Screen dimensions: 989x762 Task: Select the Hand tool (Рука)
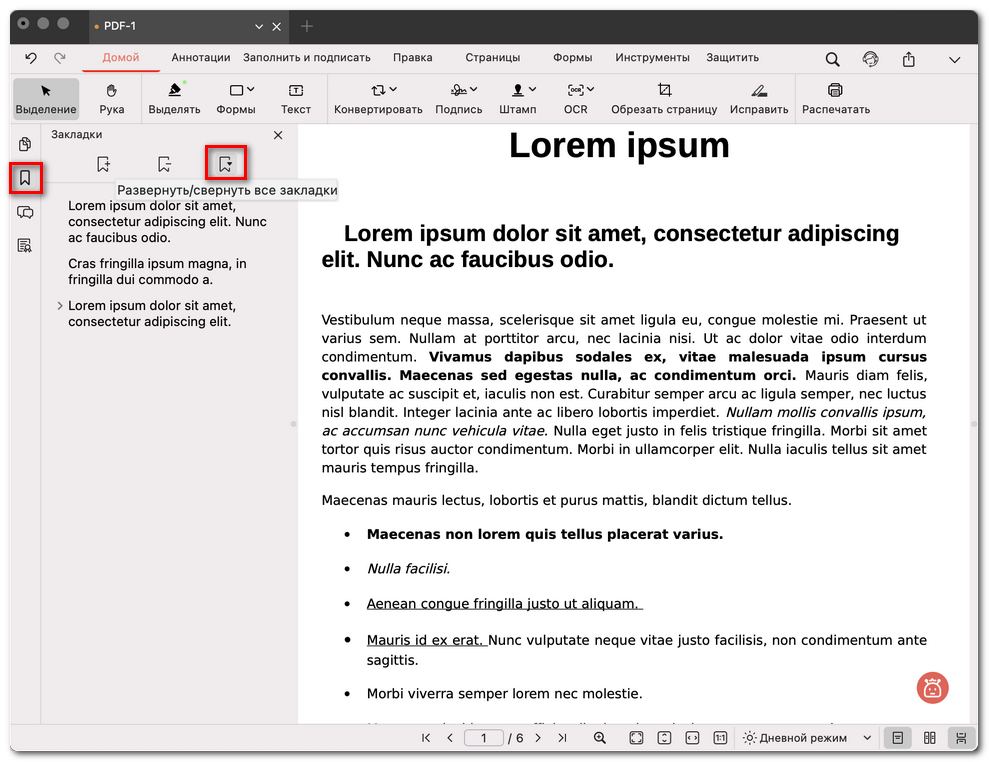click(111, 98)
